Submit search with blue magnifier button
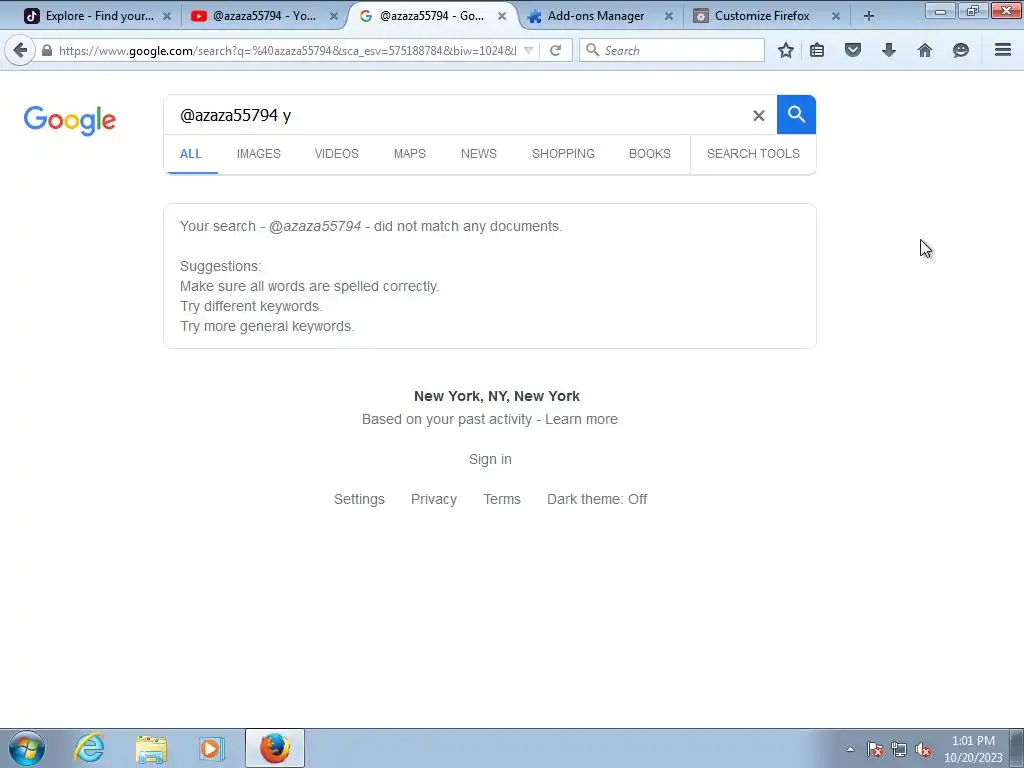 click(x=796, y=114)
